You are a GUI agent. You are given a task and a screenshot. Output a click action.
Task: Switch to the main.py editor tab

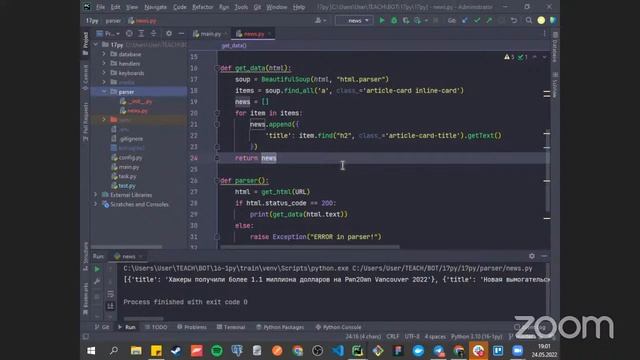210,34
